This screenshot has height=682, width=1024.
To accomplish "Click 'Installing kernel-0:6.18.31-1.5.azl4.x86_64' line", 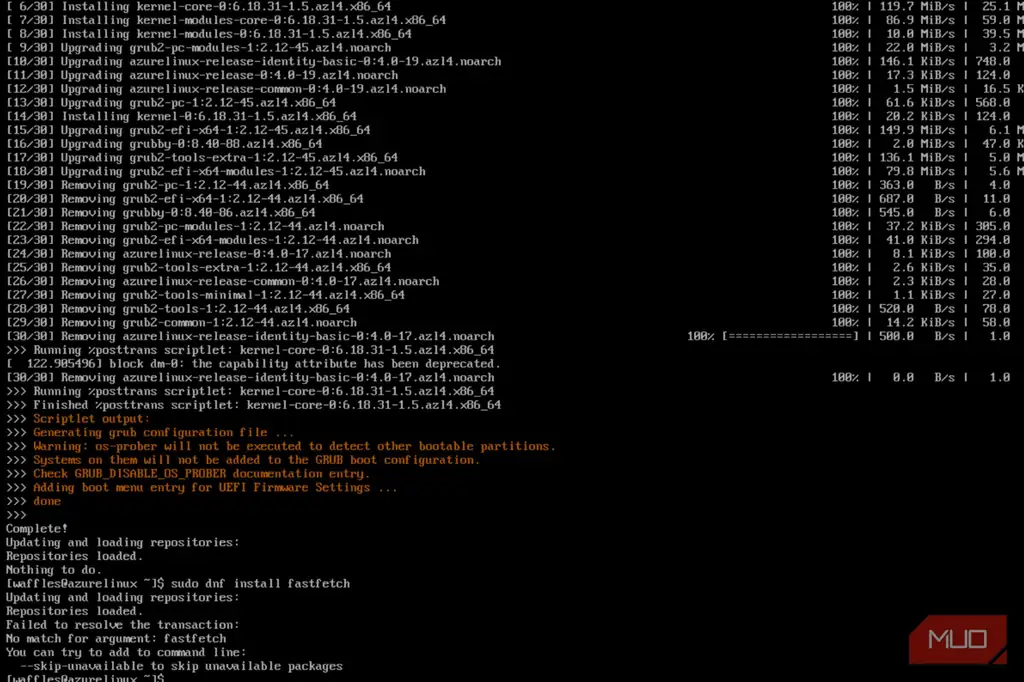I will 182,116.
